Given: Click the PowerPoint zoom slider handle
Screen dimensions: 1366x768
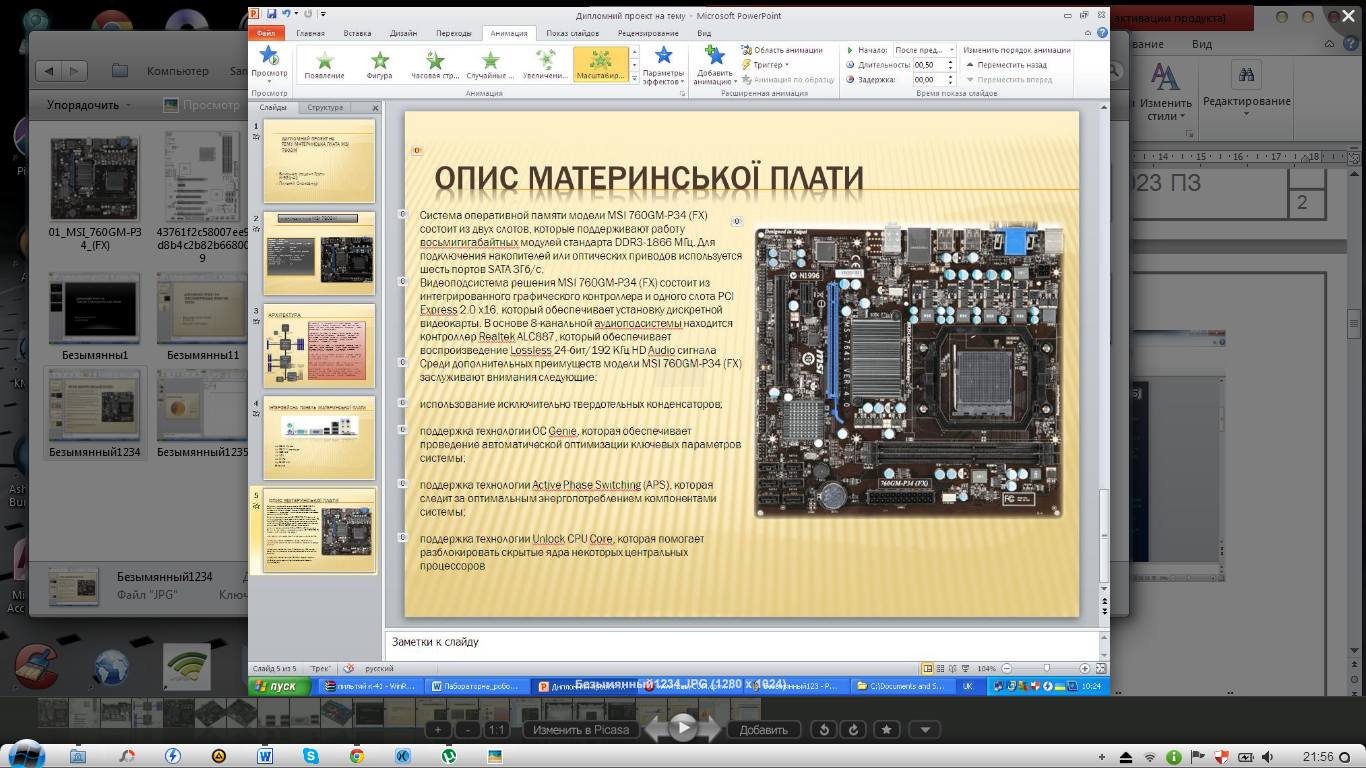Looking at the screenshot, I should [x=1046, y=668].
